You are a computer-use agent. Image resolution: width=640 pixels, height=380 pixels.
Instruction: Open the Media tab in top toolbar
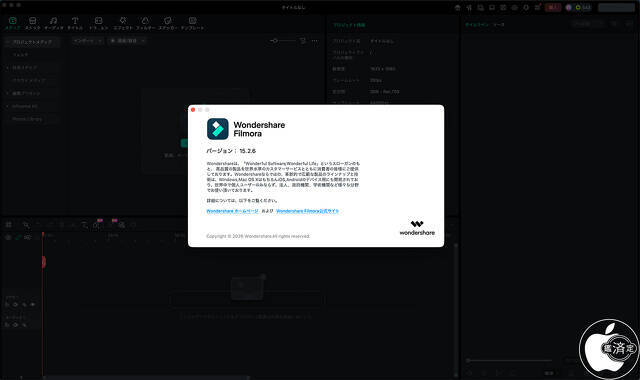coord(13,23)
